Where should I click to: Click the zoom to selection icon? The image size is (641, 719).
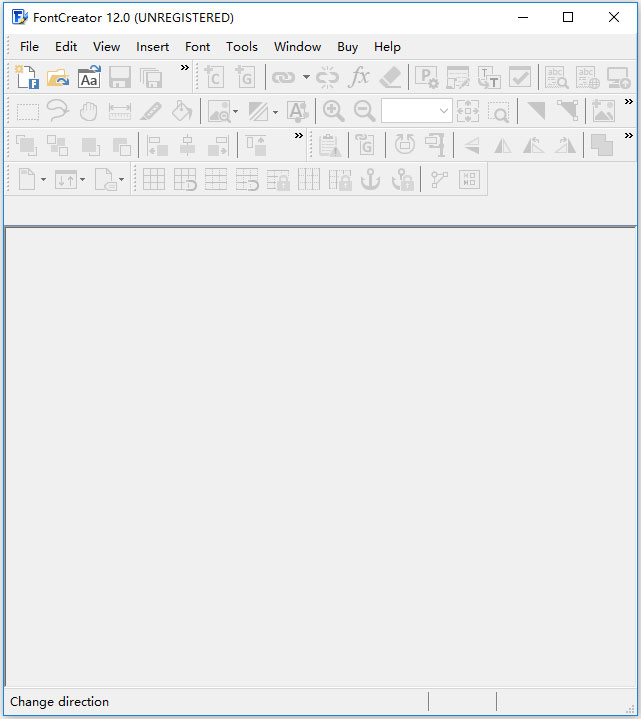pyautogui.click(x=499, y=111)
